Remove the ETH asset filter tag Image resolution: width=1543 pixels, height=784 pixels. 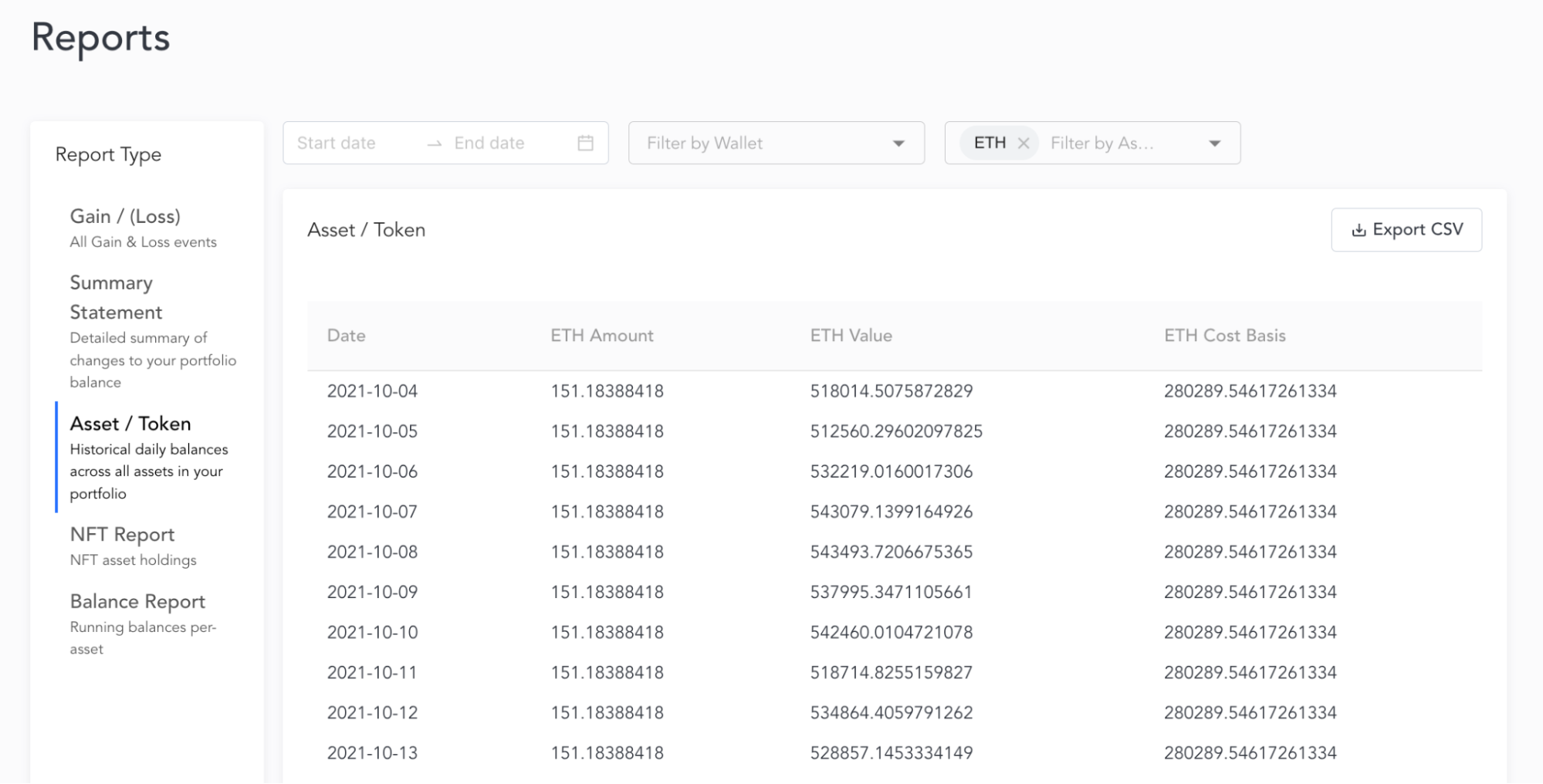(x=1024, y=143)
